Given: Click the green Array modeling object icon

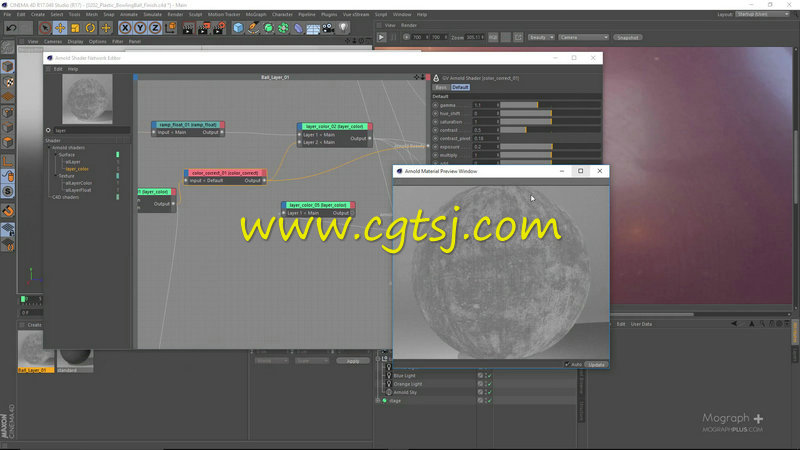Looking at the screenshot, I should coord(283,28).
